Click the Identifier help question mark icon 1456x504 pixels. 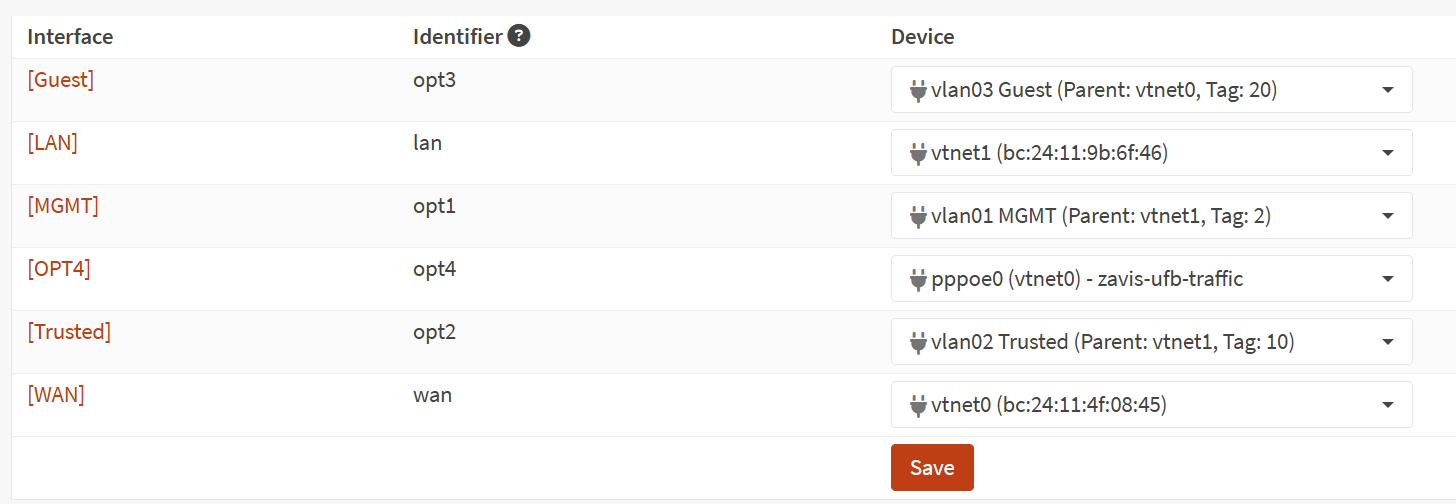click(518, 36)
